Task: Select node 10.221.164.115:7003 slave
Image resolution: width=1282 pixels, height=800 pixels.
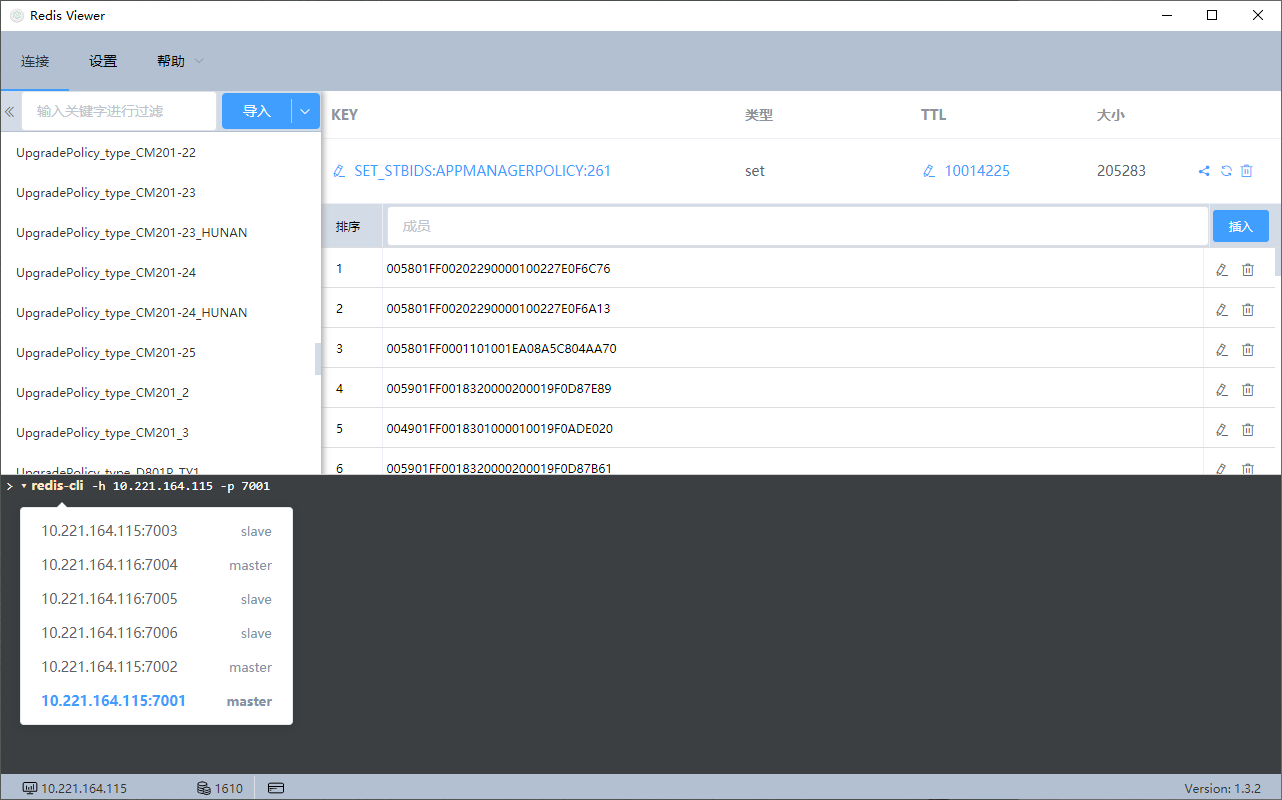Action: pyautogui.click(x=156, y=531)
